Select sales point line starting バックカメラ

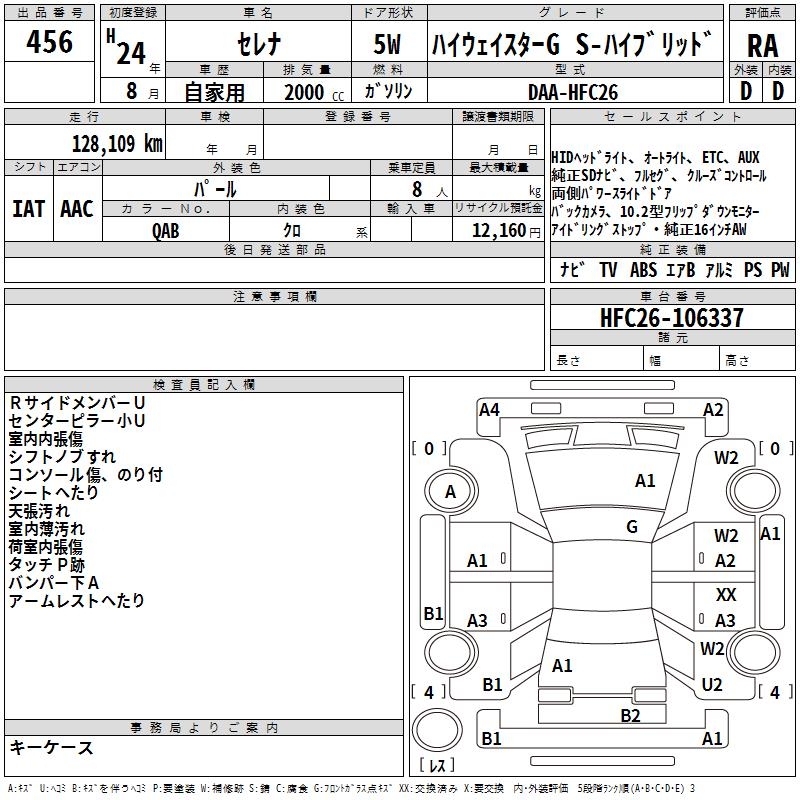click(x=655, y=211)
